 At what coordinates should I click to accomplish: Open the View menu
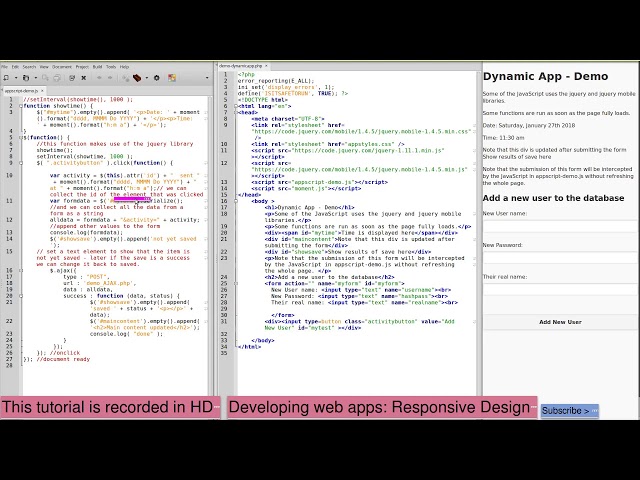coord(44,67)
